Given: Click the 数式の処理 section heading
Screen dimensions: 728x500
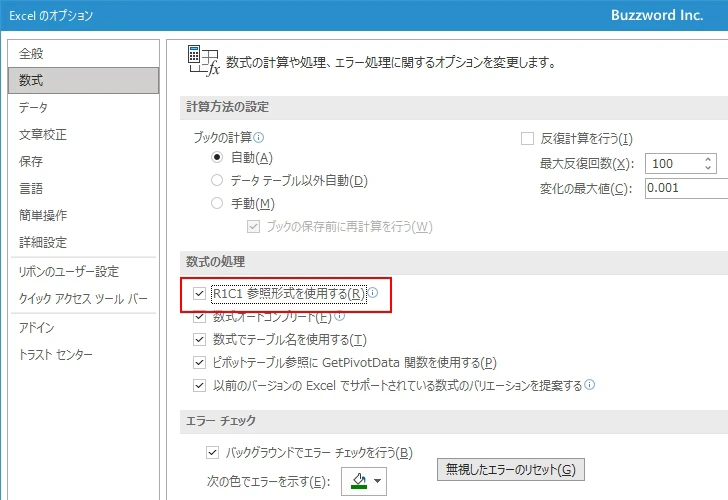Looking at the screenshot, I should 215,261.
